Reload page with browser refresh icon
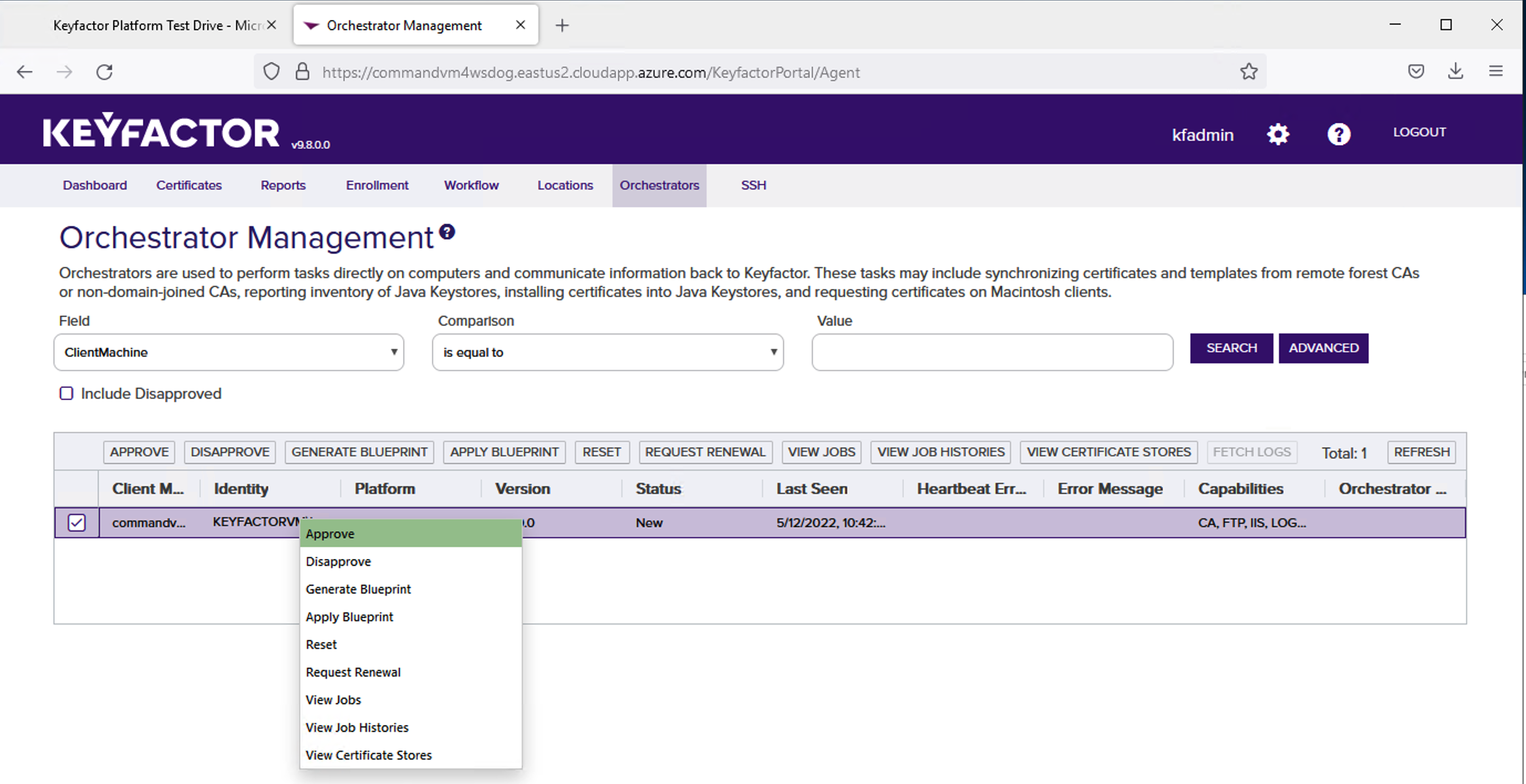Image resolution: width=1526 pixels, height=784 pixels. tap(104, 72)
